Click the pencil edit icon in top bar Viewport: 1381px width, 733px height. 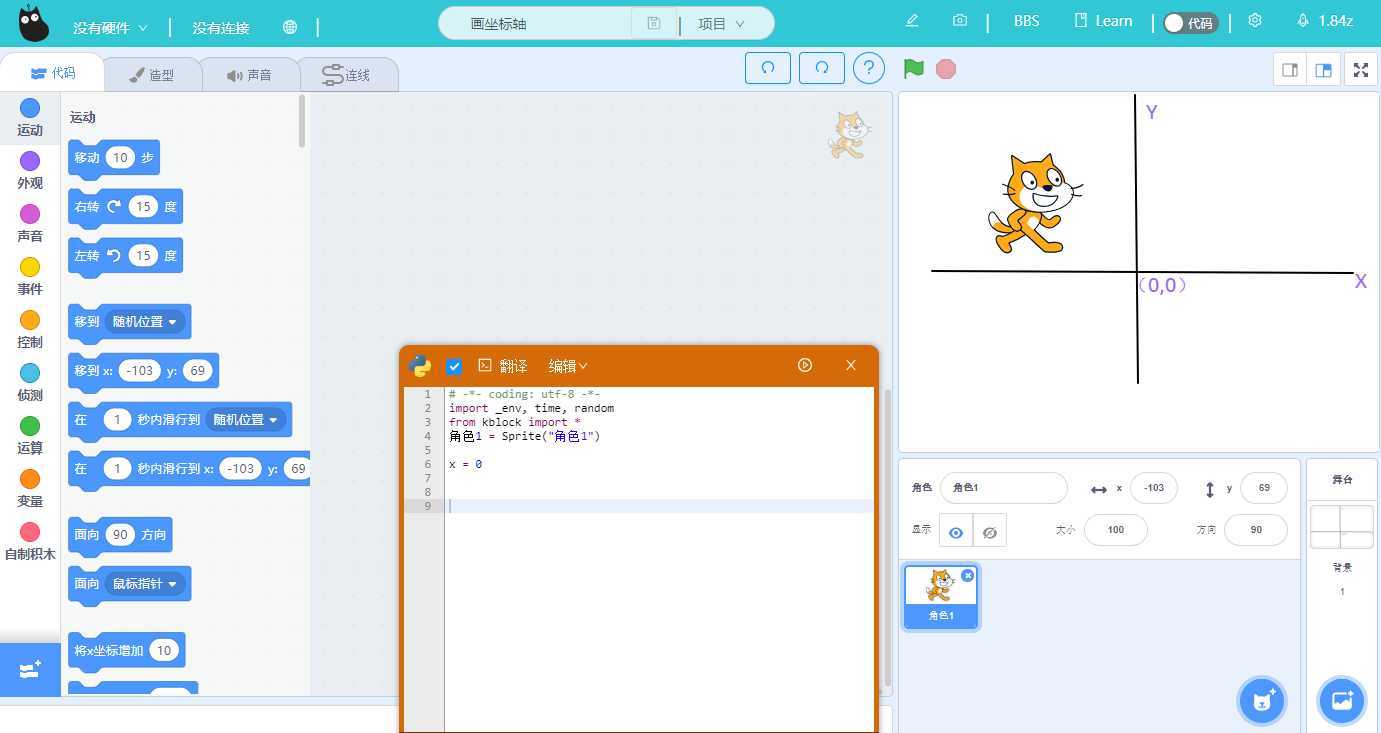(912, 21)
